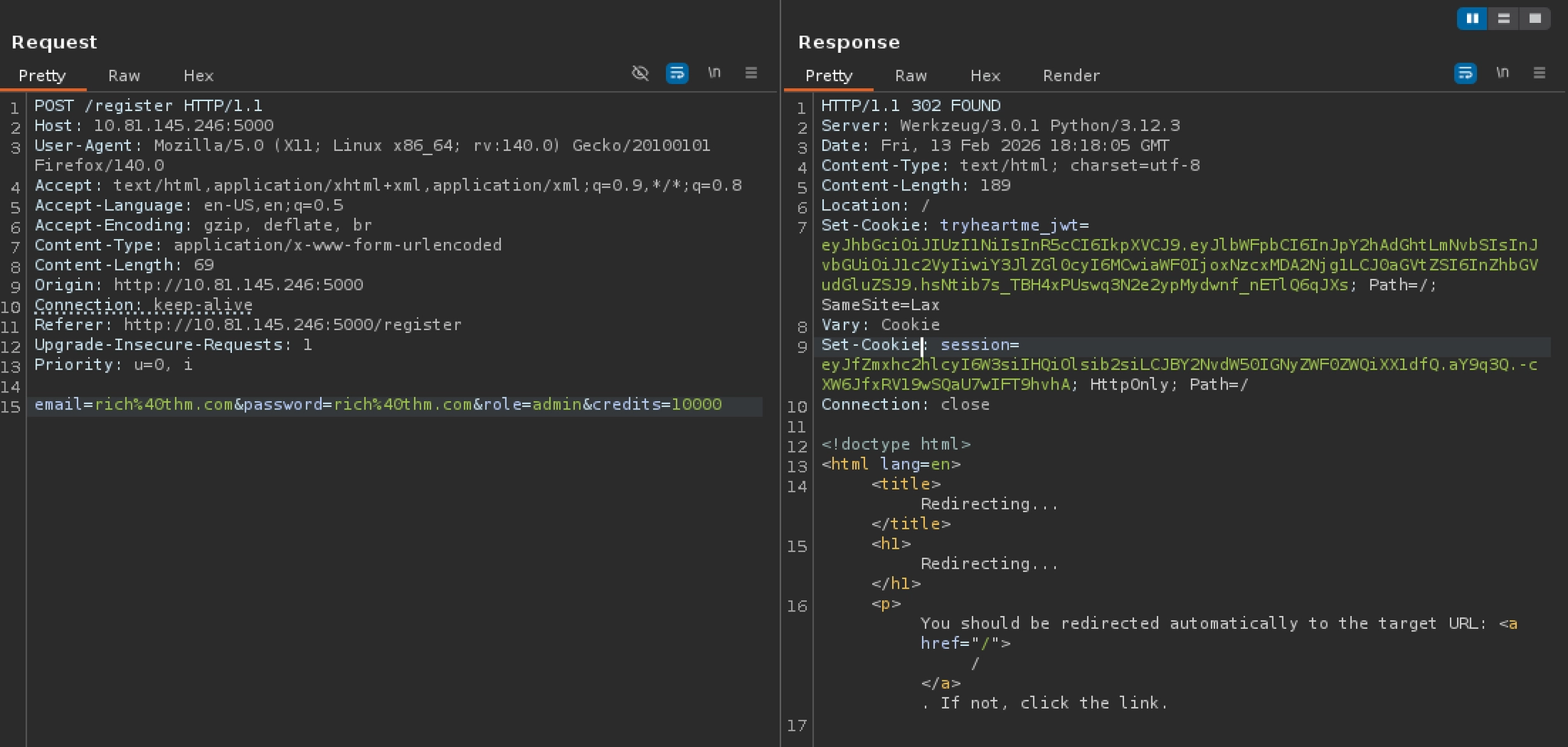Select Request Pretty tab
This screenshot has width=1568, height=747.
click(x=42, y=76)
